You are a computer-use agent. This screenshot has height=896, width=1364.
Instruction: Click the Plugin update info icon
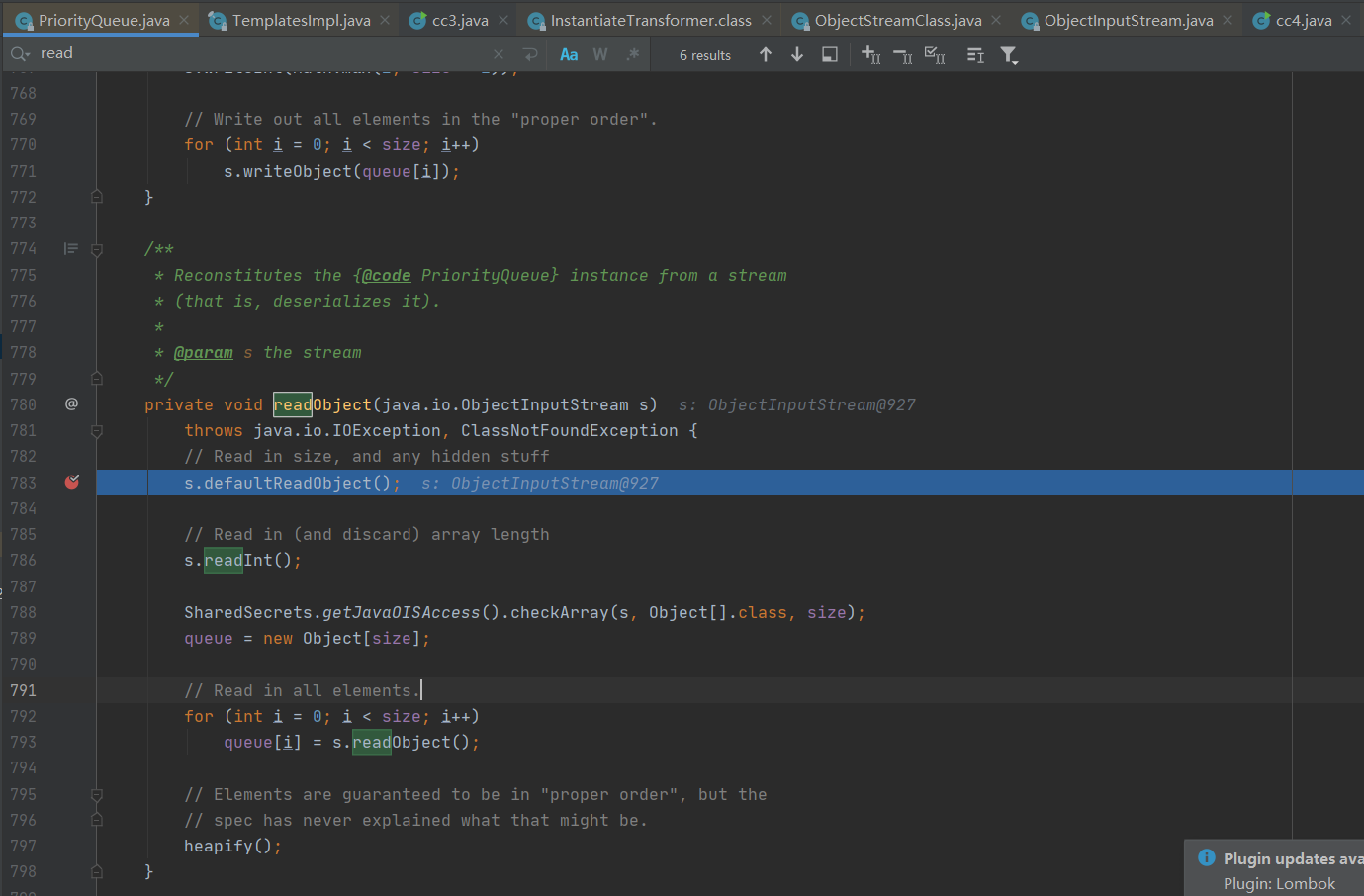coord(1207,857)
